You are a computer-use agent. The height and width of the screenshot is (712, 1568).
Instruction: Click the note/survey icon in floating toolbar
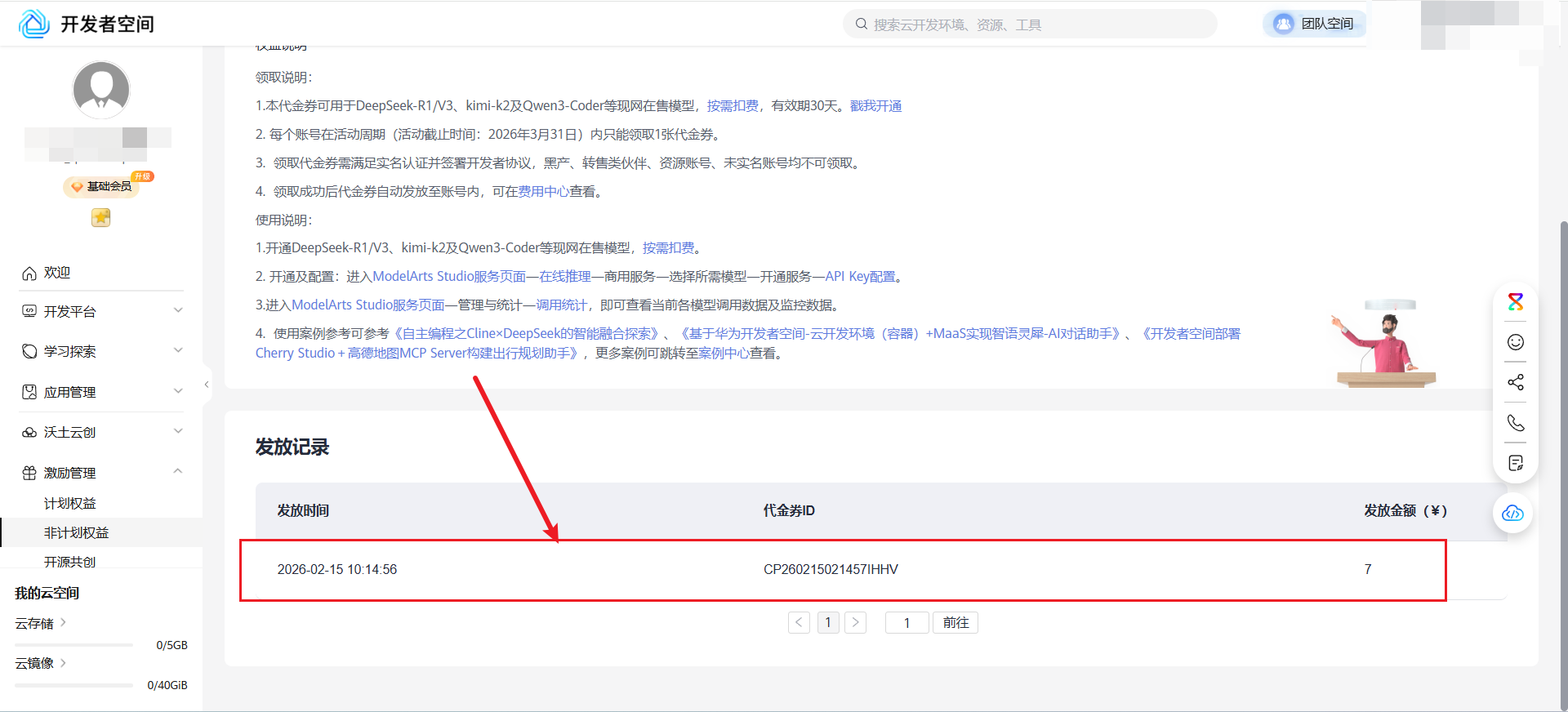(1516, 463)
